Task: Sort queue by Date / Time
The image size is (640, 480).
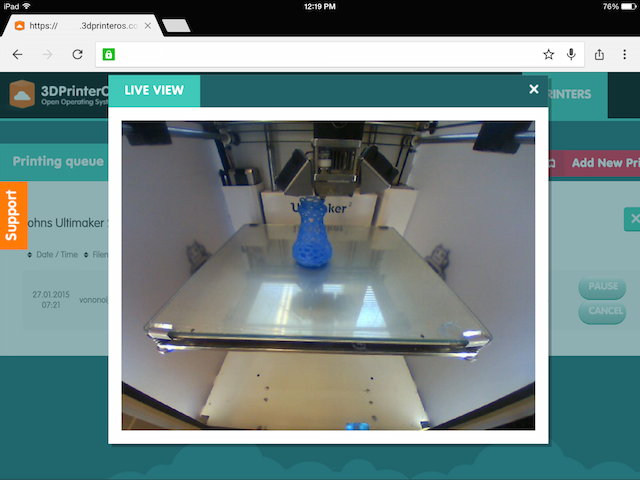Action: (53, 255)
